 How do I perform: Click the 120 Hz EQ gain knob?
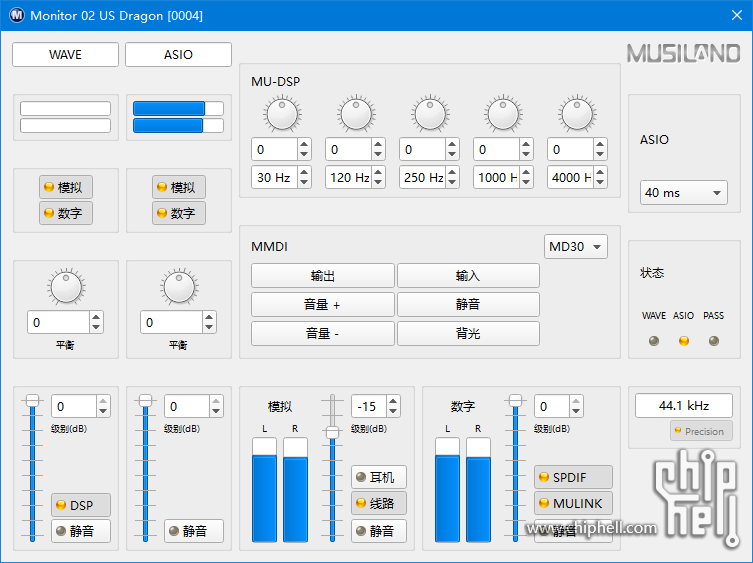click(356, 114)
